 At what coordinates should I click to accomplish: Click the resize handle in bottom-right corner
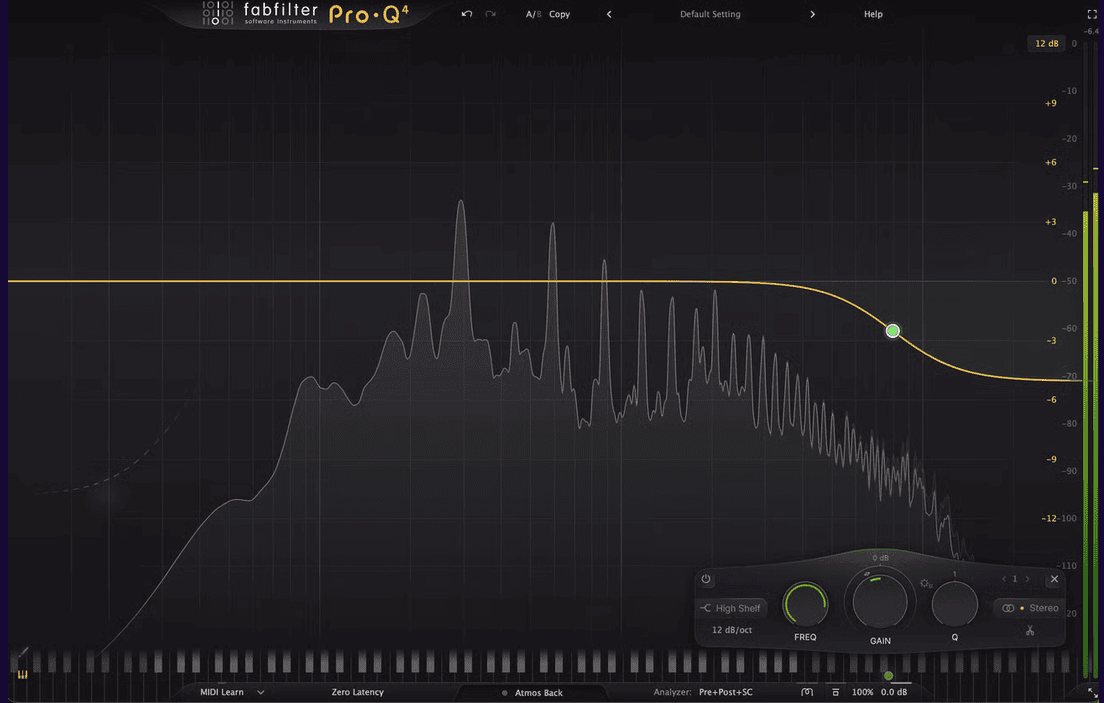click(1092, 694)
